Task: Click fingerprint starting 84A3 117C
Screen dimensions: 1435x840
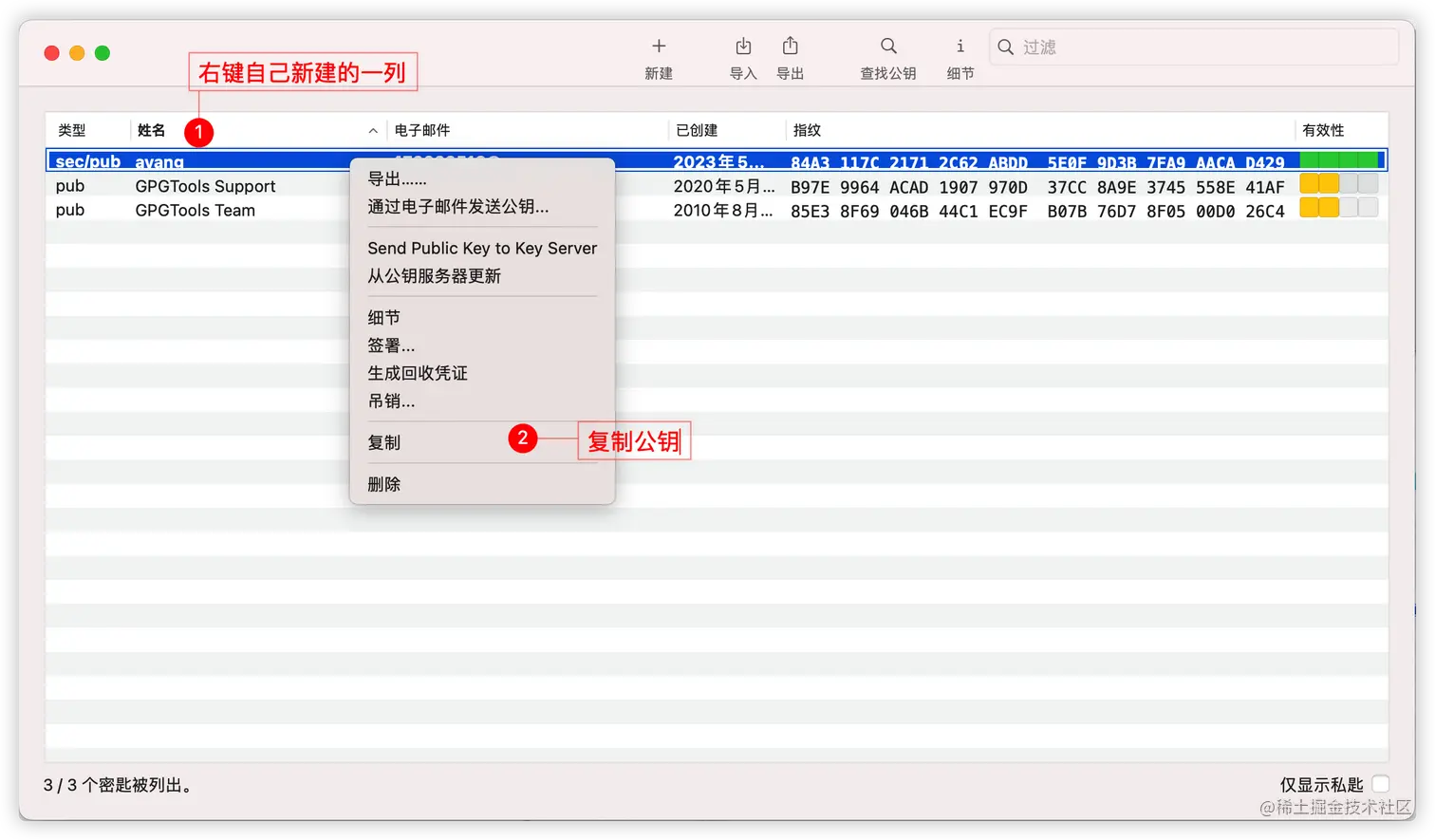Action: (1037, 162)
